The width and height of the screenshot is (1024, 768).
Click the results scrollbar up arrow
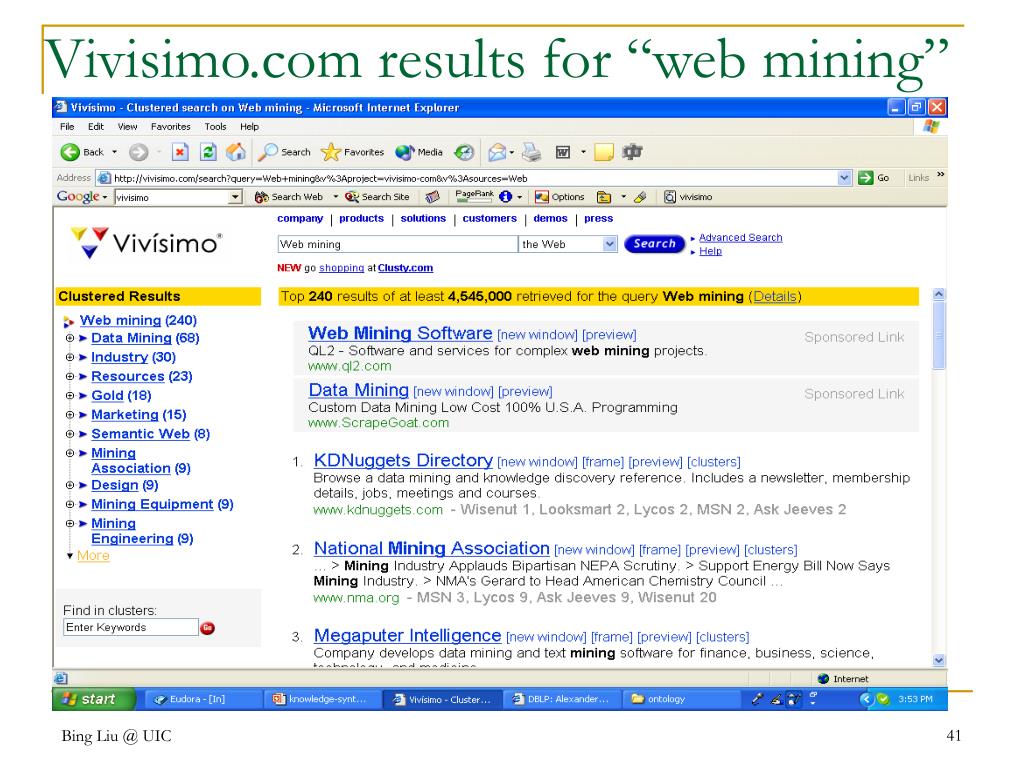point(938,295)
